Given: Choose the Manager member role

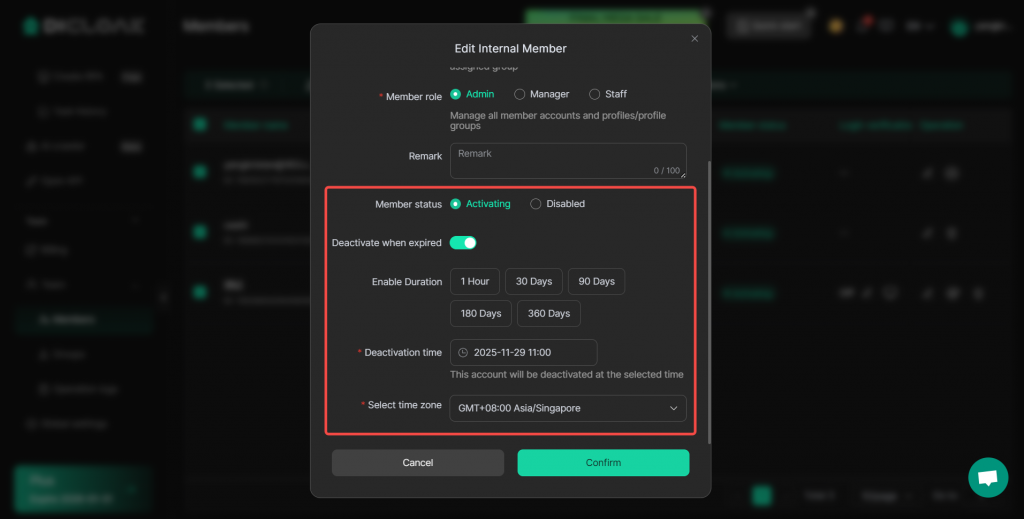Looking at the screenshot, I should tap(520, 94).
